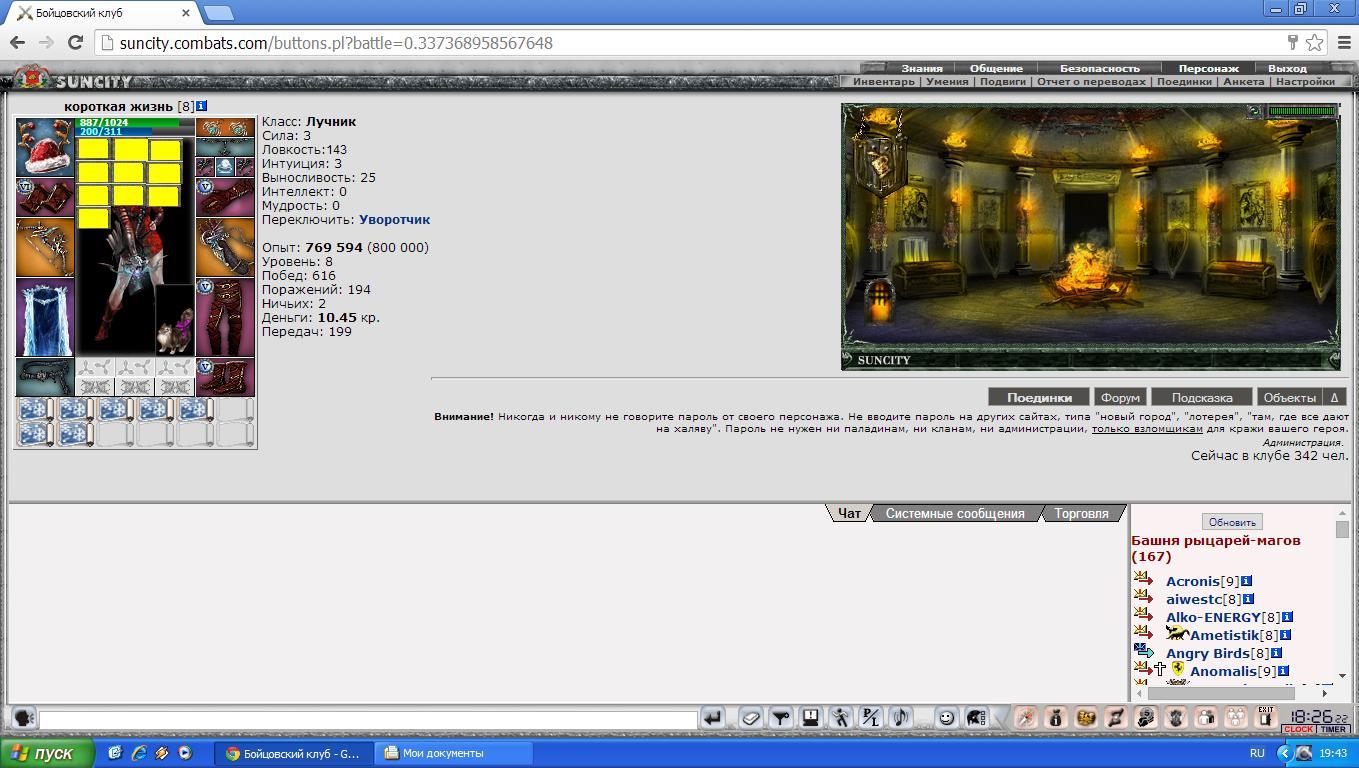Click the Форум button
The image size is (1359, 768).
pos(1120,397)
